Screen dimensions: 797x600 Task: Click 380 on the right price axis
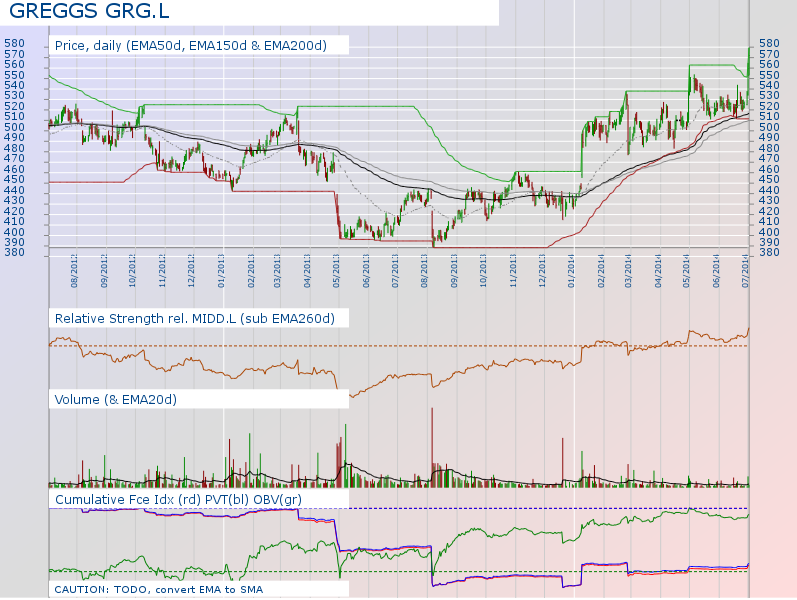point(769,252)
